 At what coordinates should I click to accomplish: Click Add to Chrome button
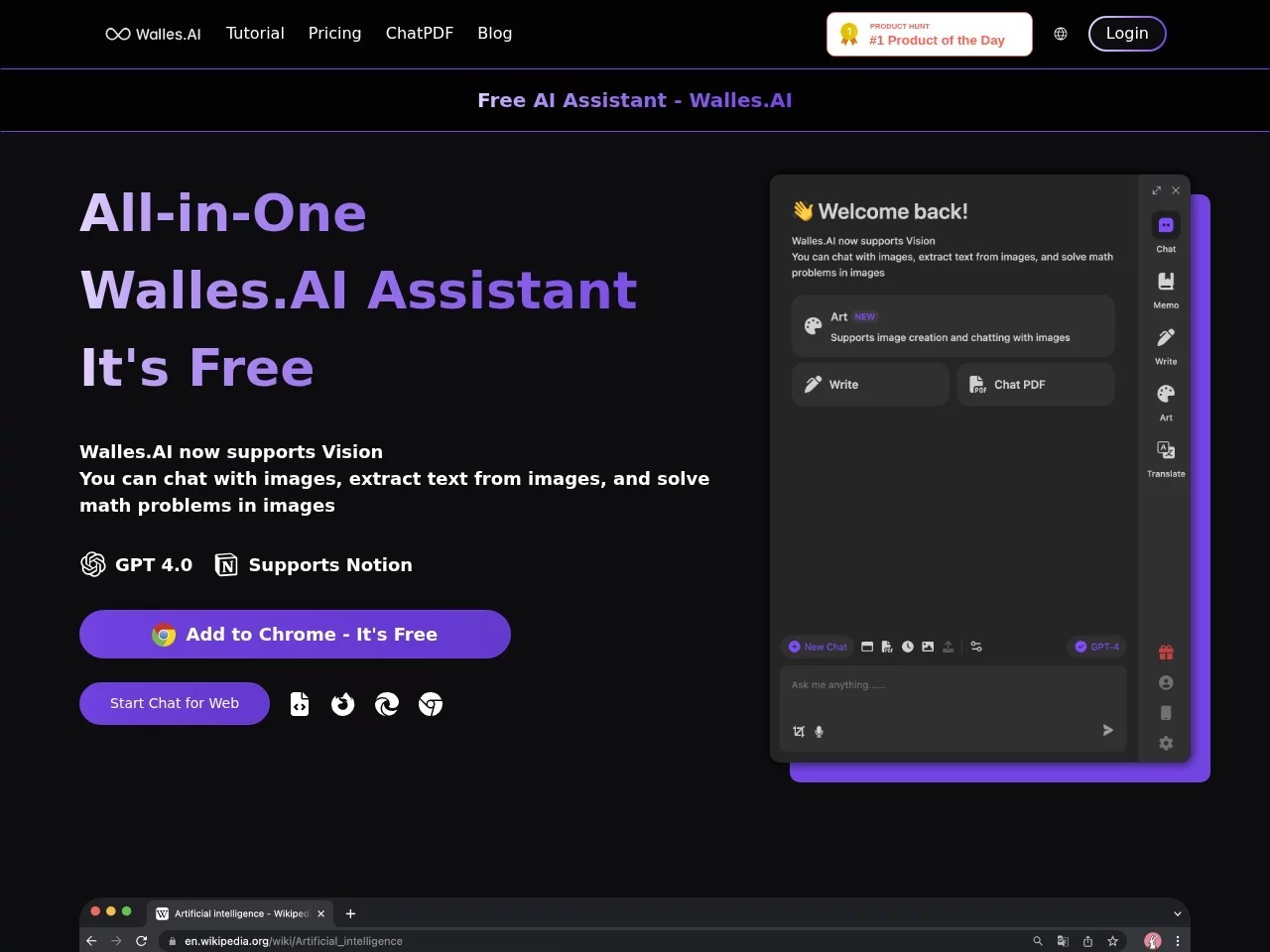point(295,635)
